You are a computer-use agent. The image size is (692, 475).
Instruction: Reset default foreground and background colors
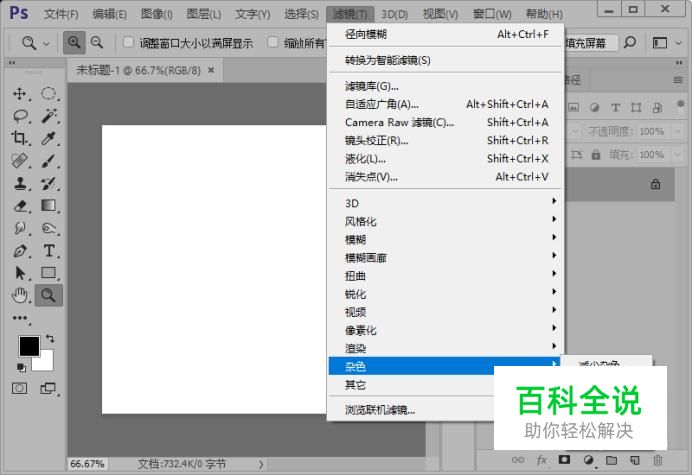[21, 367]
